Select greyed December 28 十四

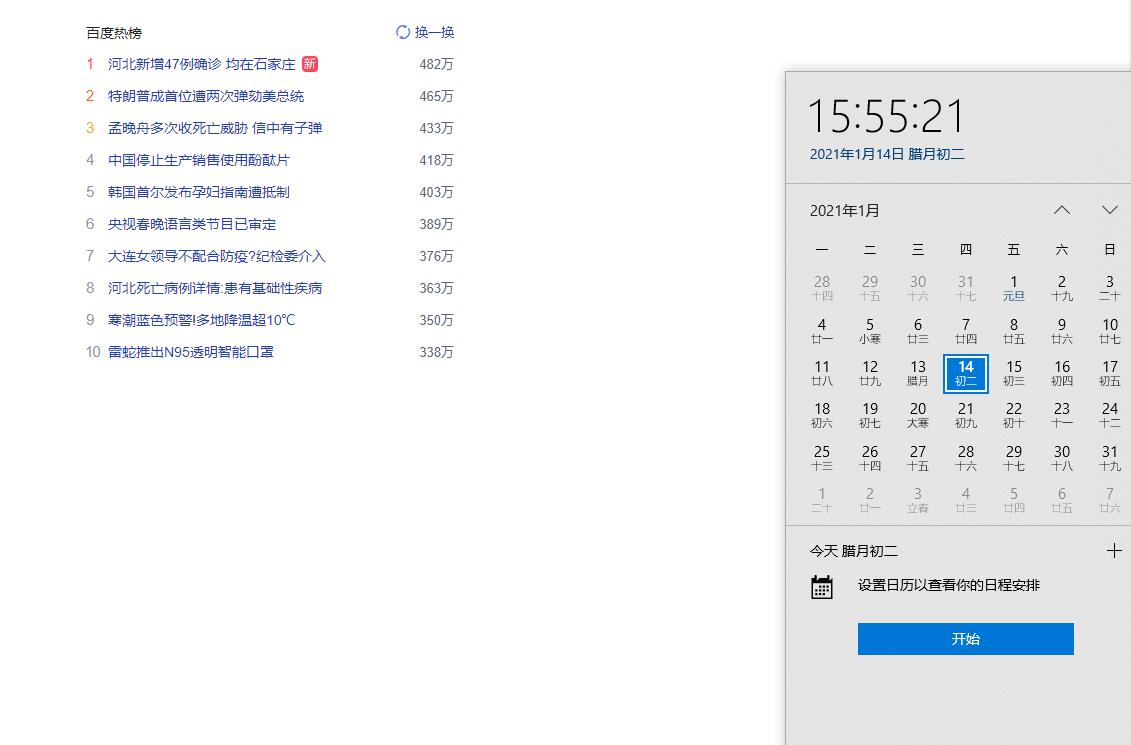[822, 288]
